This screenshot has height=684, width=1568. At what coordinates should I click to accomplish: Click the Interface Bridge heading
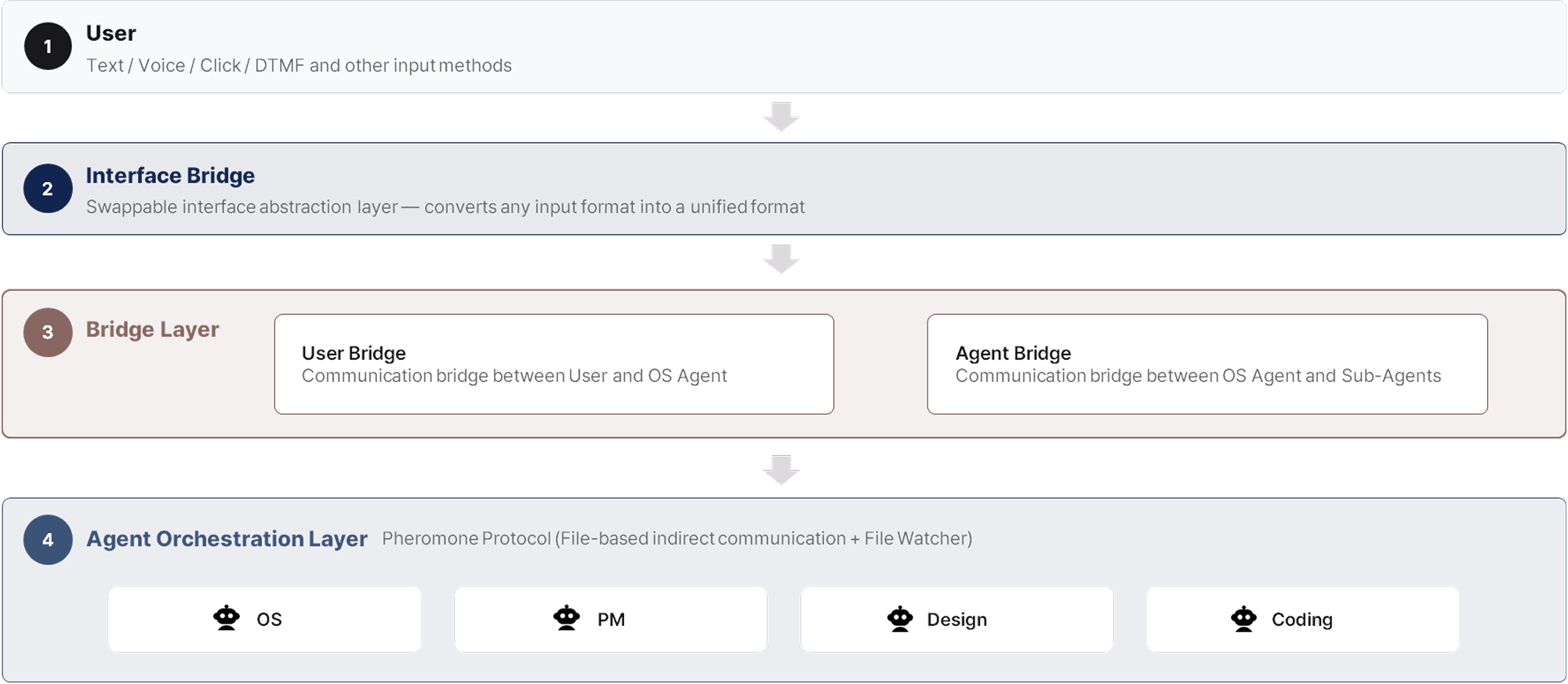pos(170,176)
